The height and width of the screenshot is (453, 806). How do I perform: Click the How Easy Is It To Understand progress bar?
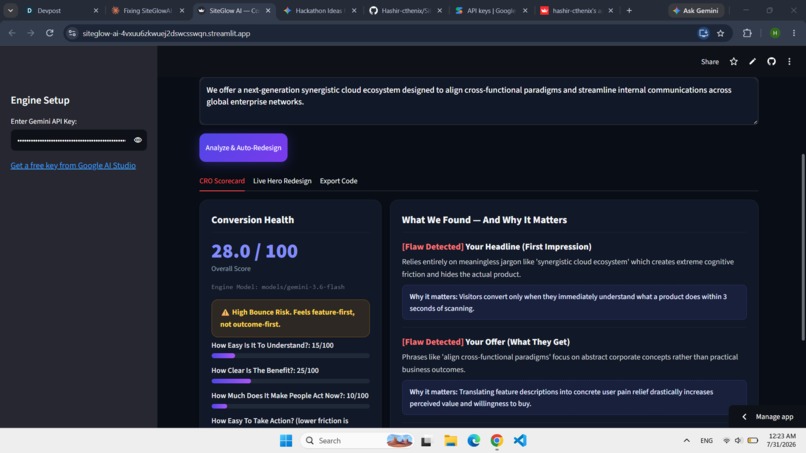coord(290,356)
